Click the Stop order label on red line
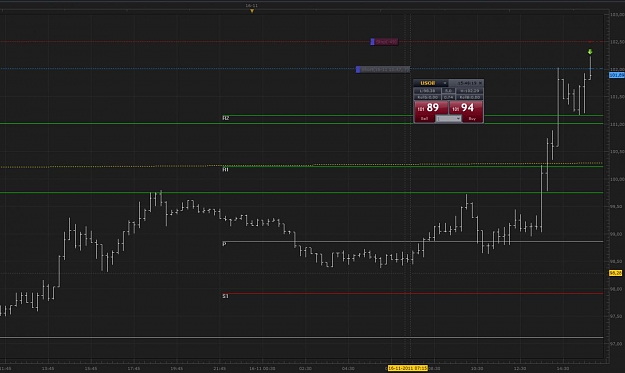The image size is (625, 373). [x=386, y=42]
